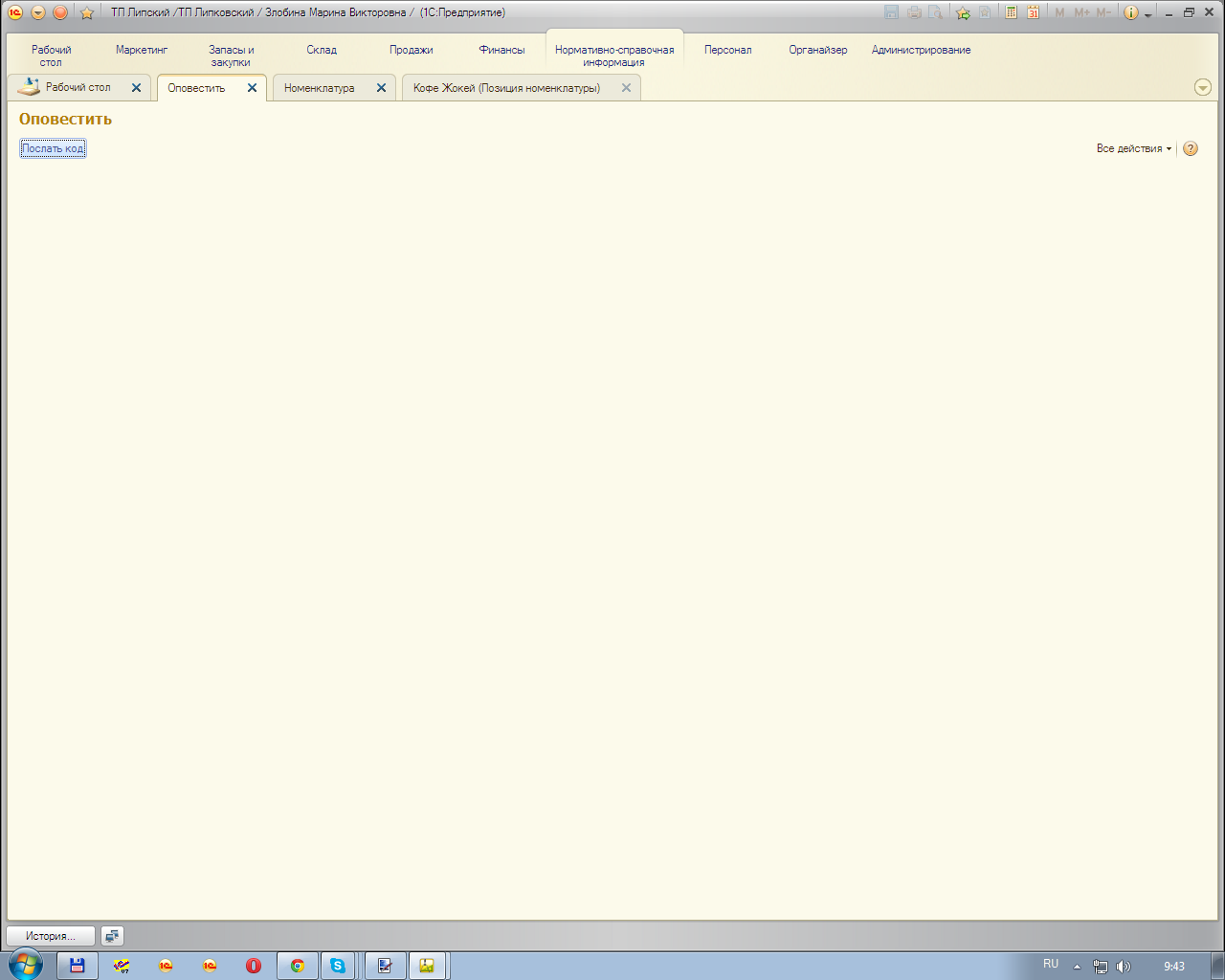Click the История... button

51,936
